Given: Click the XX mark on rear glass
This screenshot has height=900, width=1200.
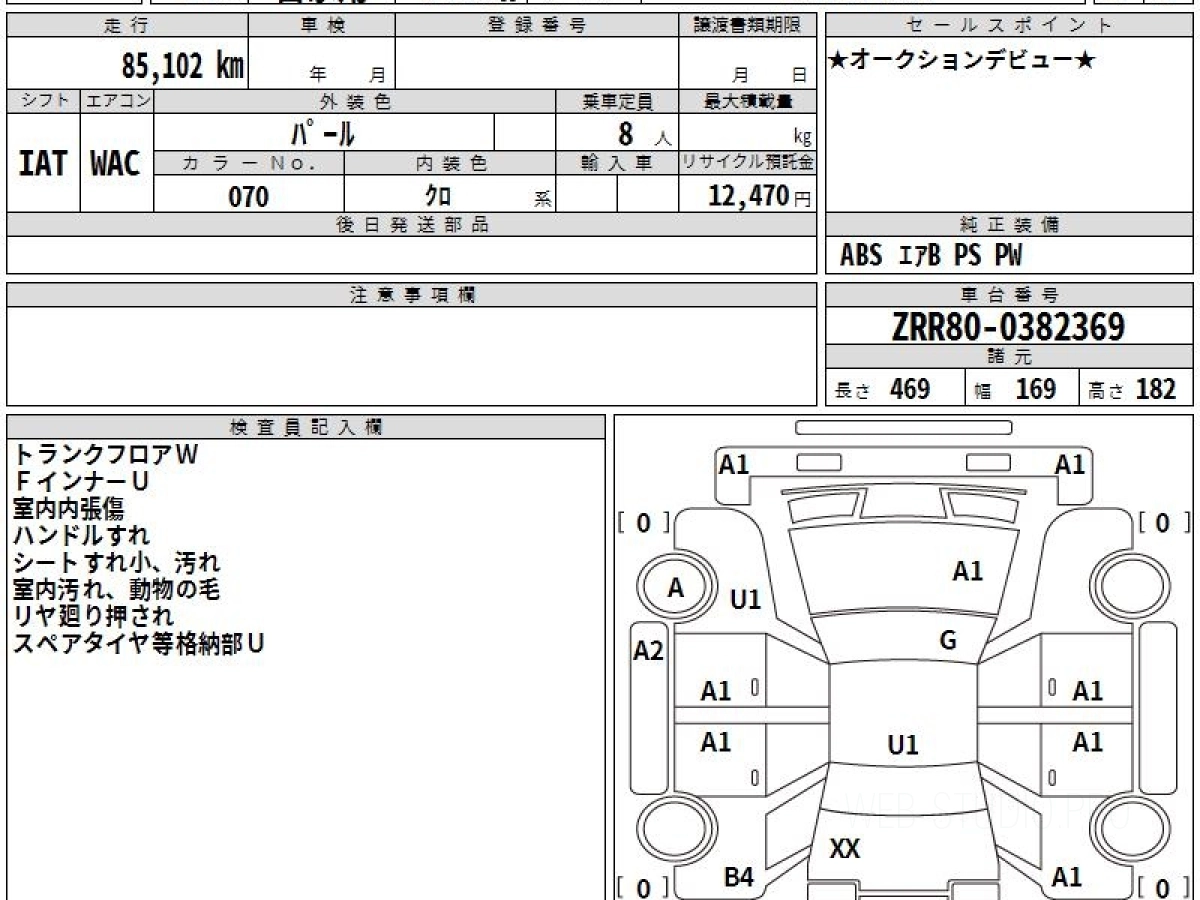Looking at the screenshot, I should (x=845, y=849).
